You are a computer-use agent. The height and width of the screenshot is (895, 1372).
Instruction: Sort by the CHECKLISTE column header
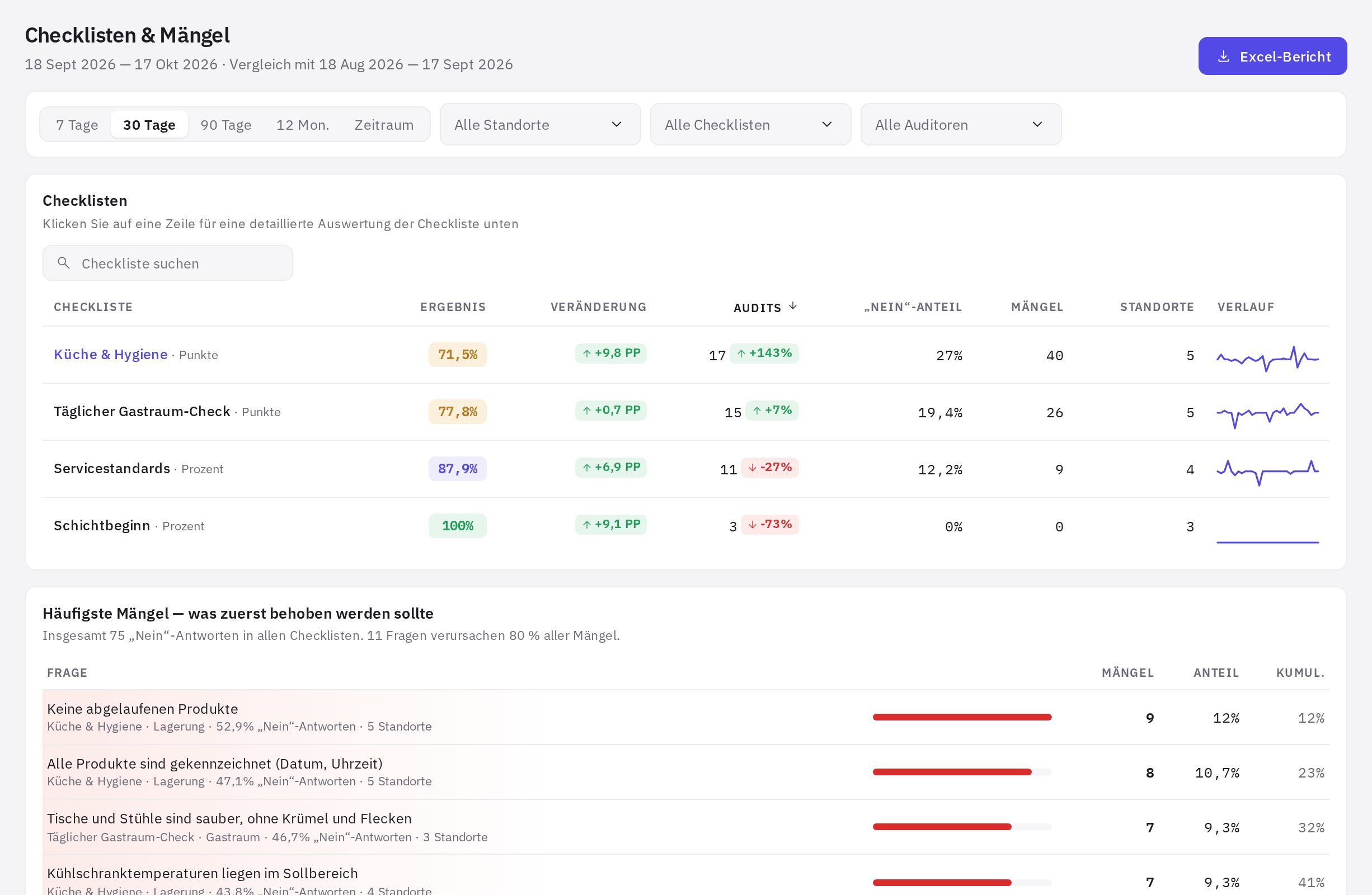coord(93,307)
